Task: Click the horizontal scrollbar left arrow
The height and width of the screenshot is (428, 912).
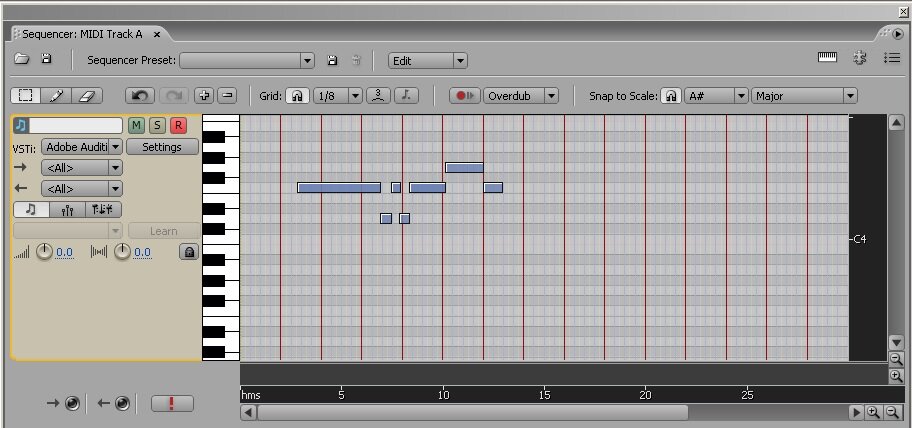Action: click(x=248, y=412)
